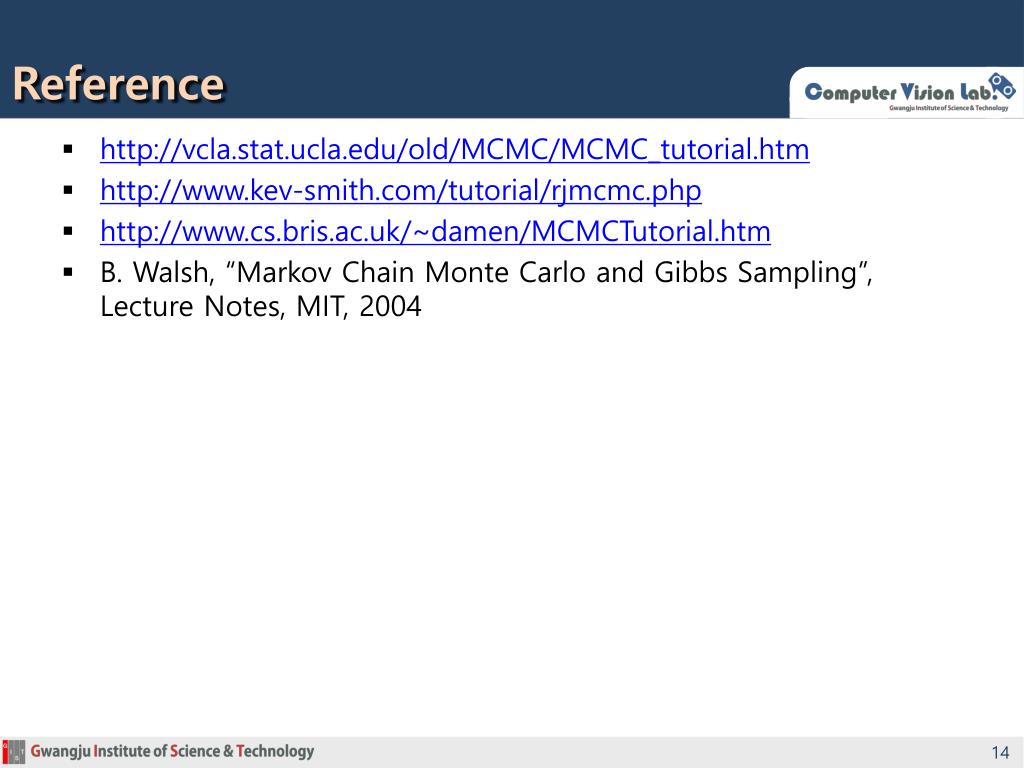
Task: Click the line Lecture Notes, MIT, 2004
Action: pos(261,306)
